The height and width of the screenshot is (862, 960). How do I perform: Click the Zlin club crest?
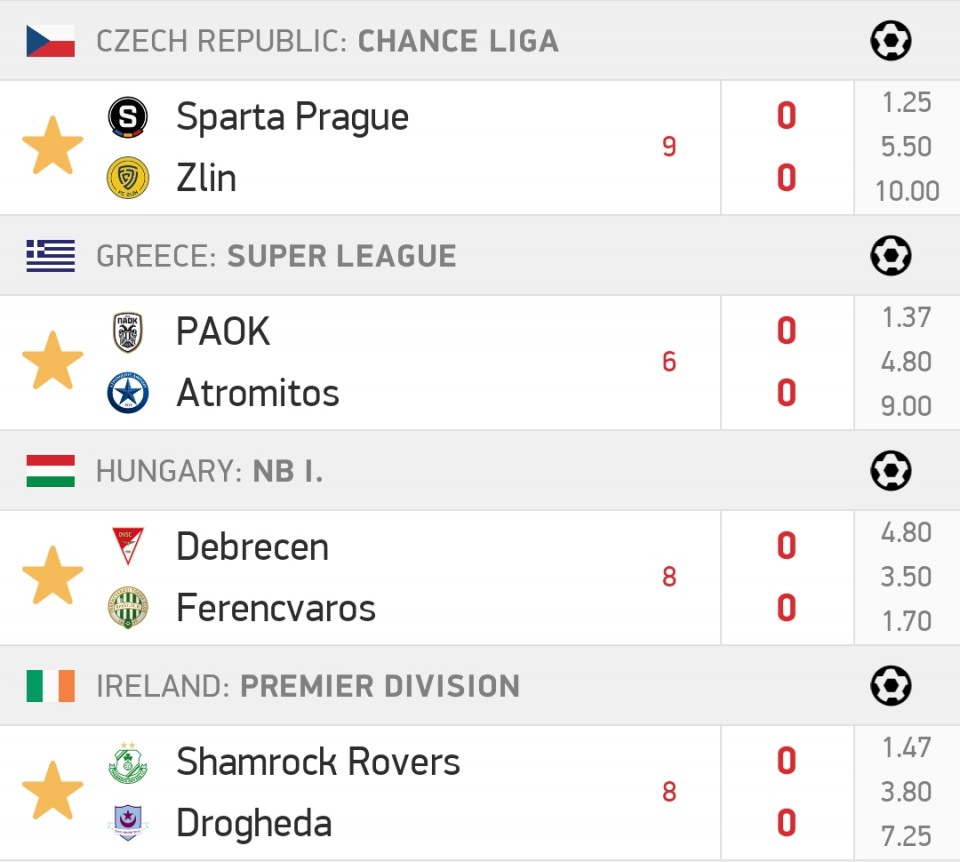[x=128, y=178]
